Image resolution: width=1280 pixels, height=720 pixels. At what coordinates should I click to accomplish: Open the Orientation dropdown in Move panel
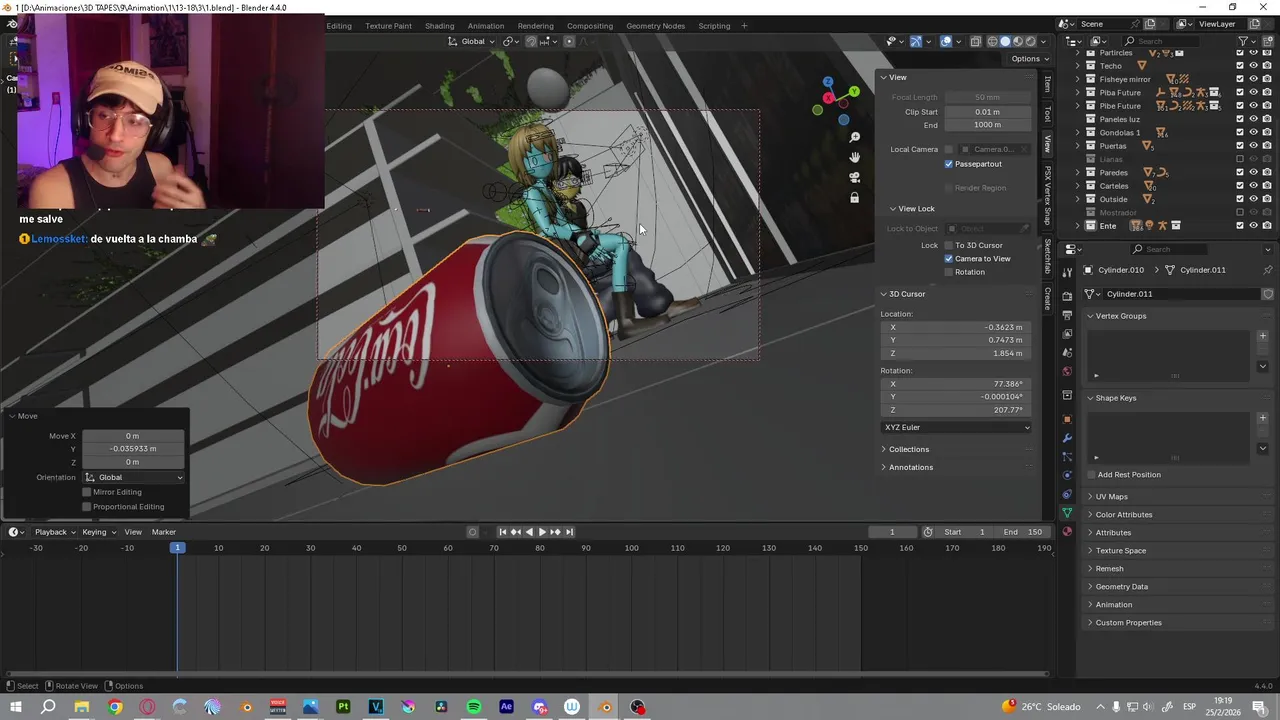coord(134,478)
